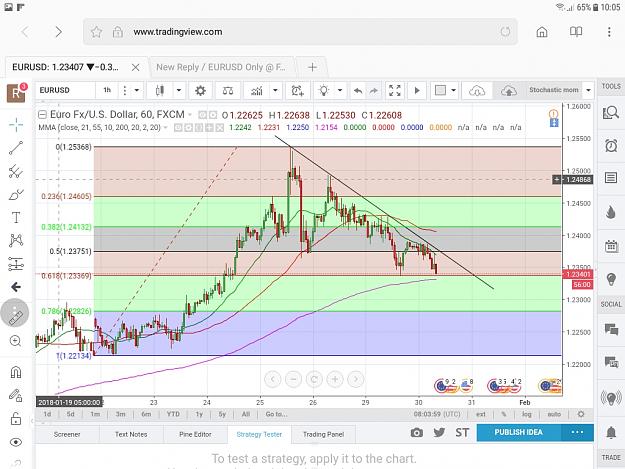Viewport: 625px width, 469px height.
Task: Click the back arrow in left toolbar
Action: 16,287
